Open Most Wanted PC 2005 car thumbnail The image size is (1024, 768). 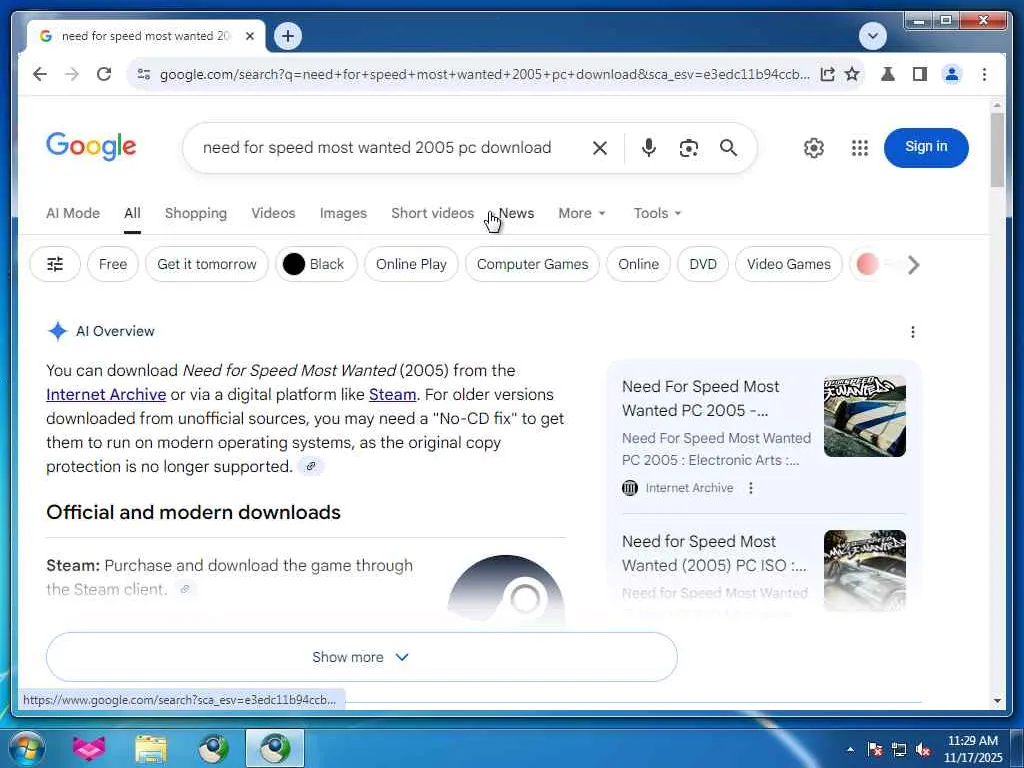point(865,416)
